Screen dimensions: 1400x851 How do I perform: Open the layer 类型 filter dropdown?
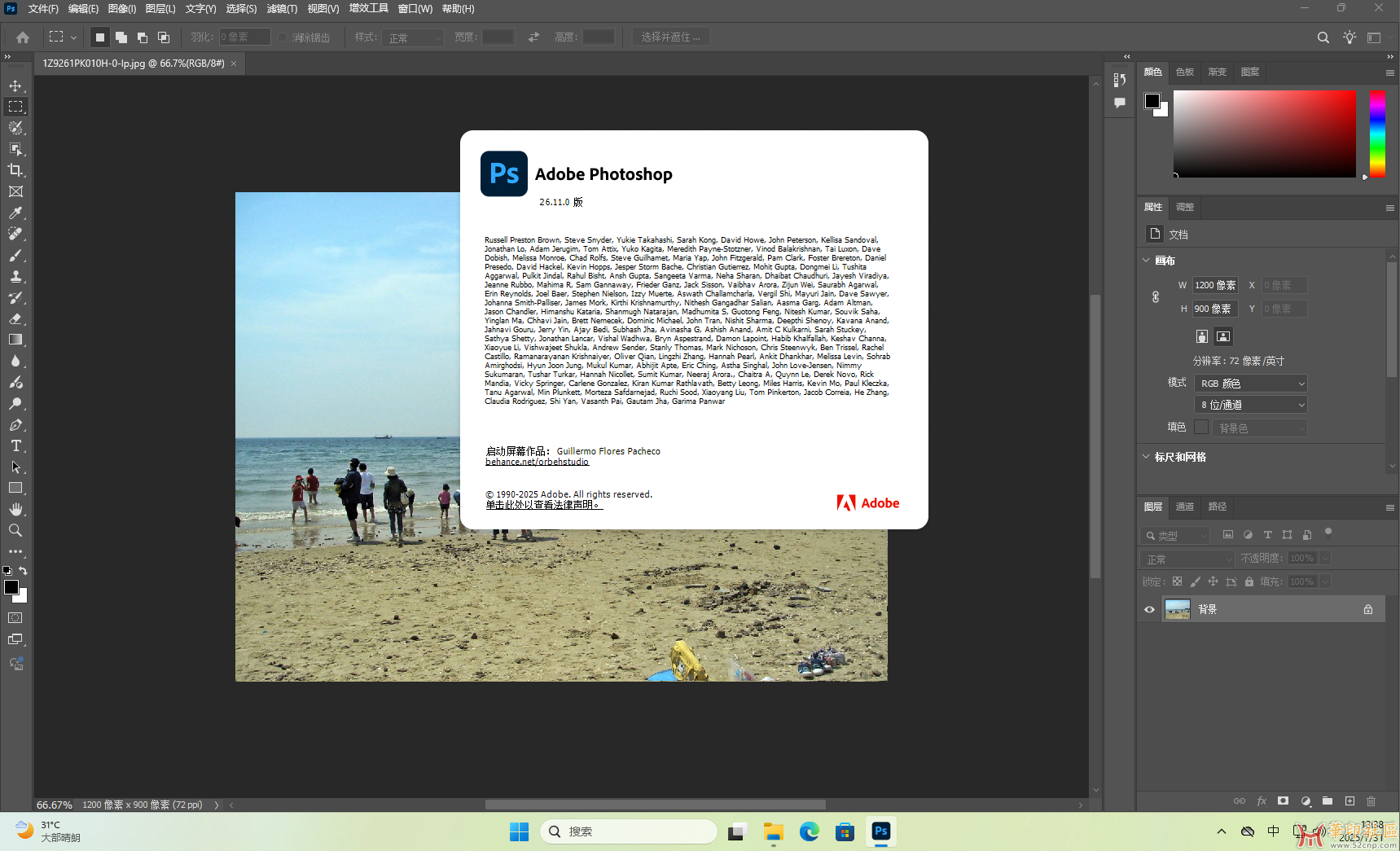pos(1175,535)
